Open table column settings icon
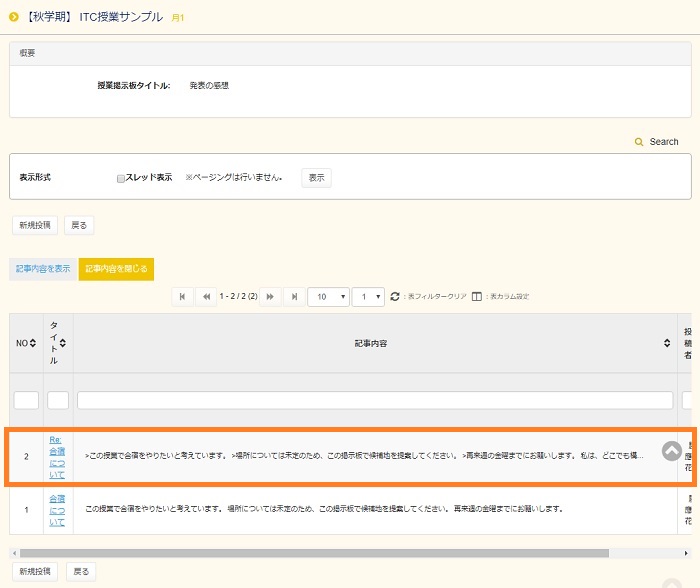This screenshot has height=588, width=700. (477, 297)
